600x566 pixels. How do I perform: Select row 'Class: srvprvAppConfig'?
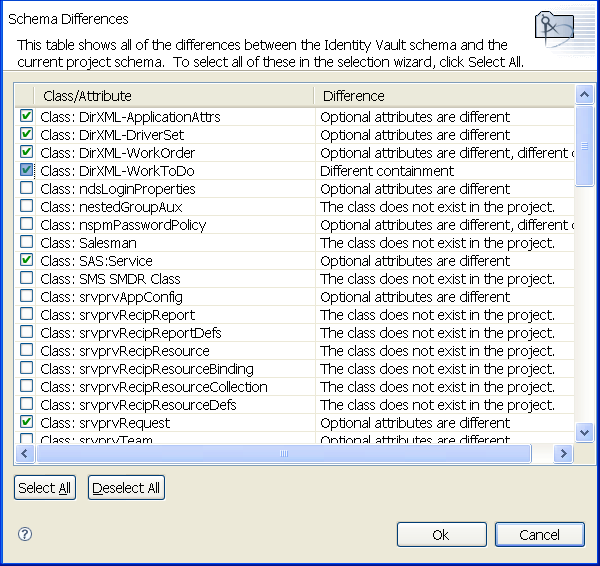295,297
